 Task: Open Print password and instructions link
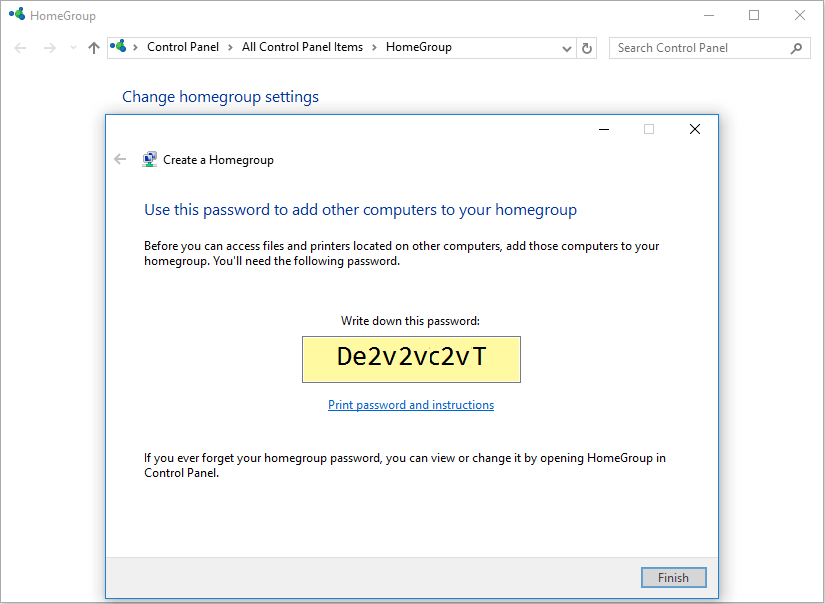pos(411,405)
